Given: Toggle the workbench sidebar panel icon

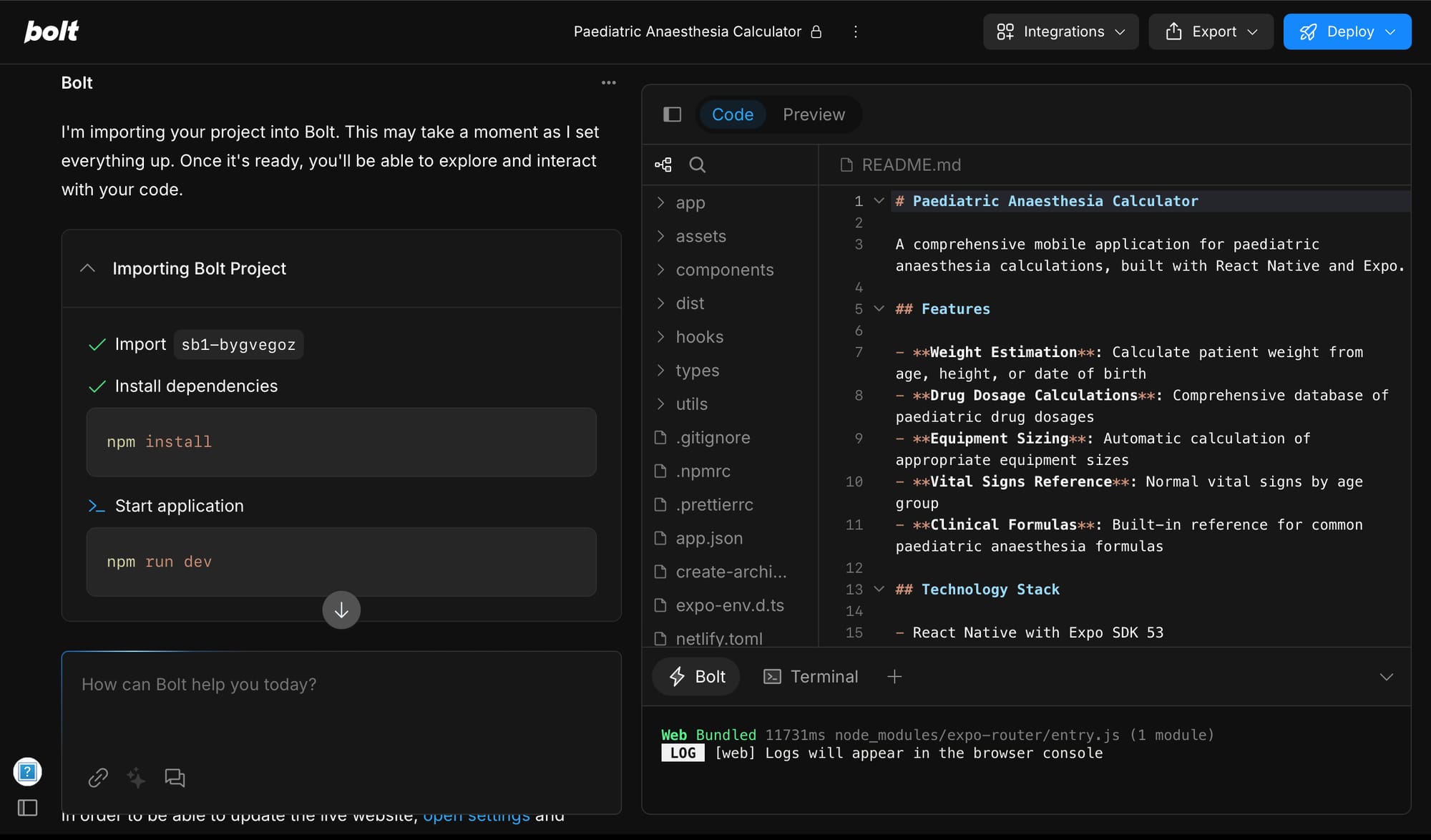Looking at the screenshot, I should click(672, 114).
